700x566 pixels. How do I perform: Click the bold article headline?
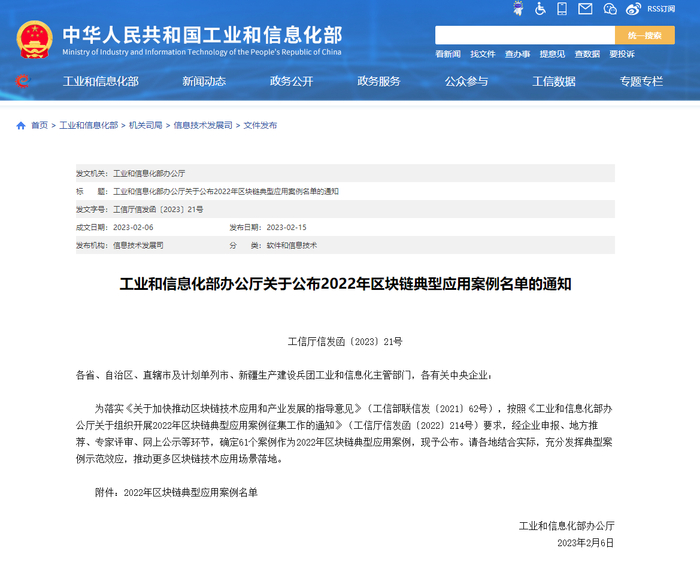coord(346,284)
